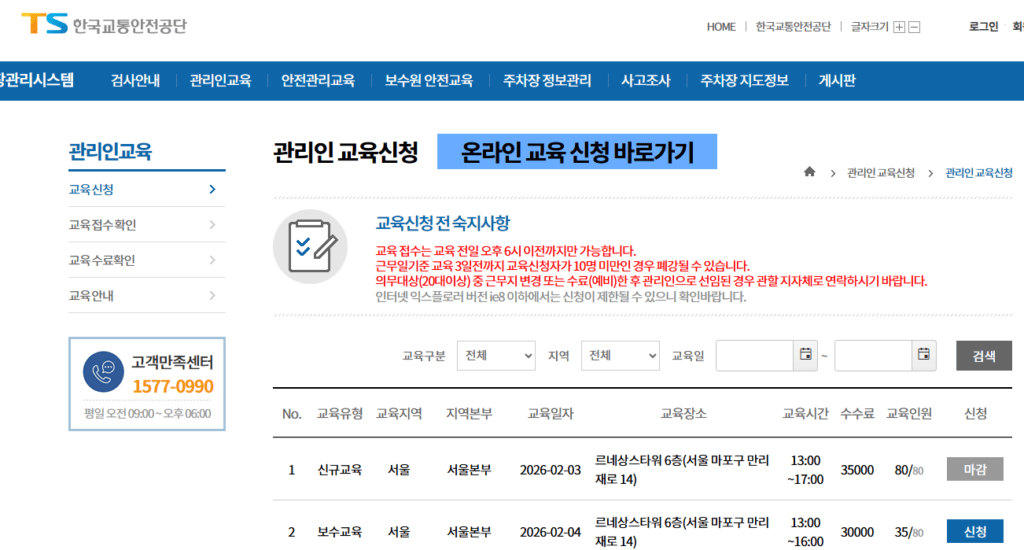Viewport: 1024px width, 550px height.
Task: Click the 검색 search button
Action: click(x=984, y=355)
